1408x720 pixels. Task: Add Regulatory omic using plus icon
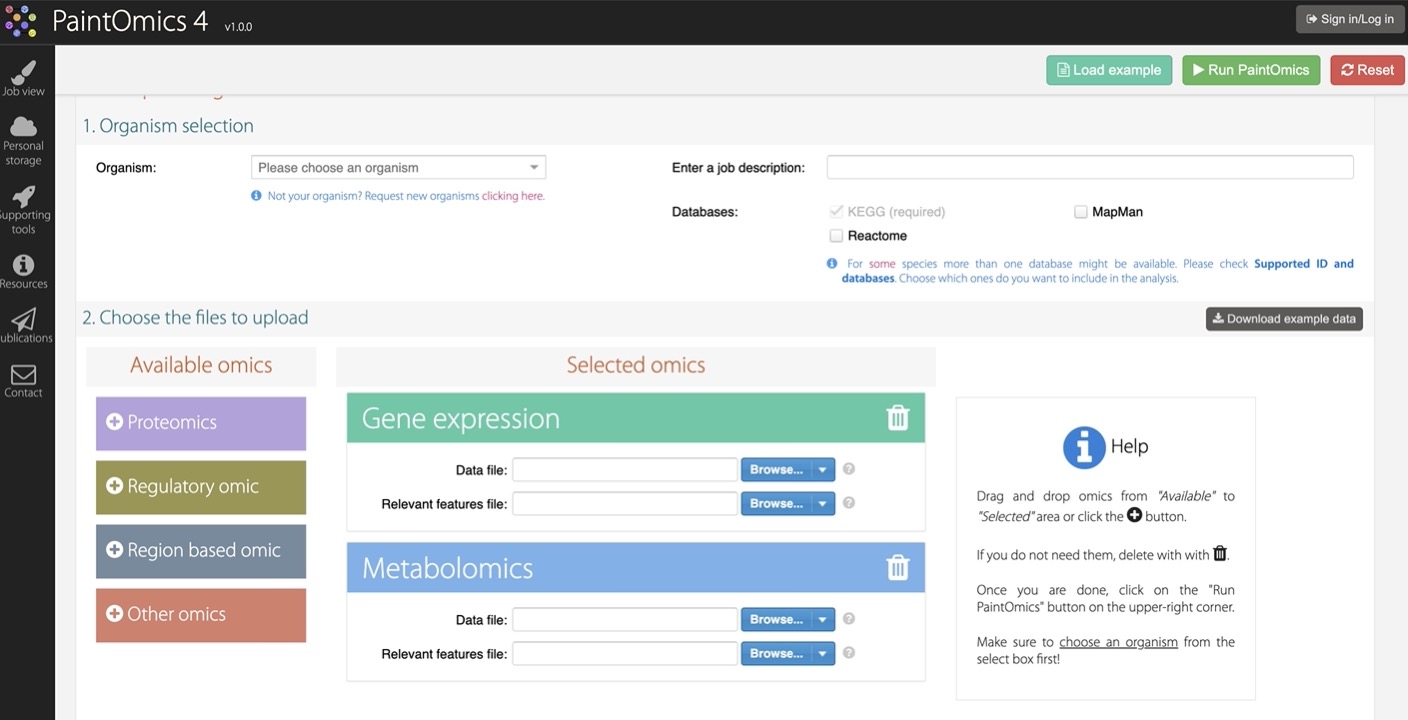point(114,486)
